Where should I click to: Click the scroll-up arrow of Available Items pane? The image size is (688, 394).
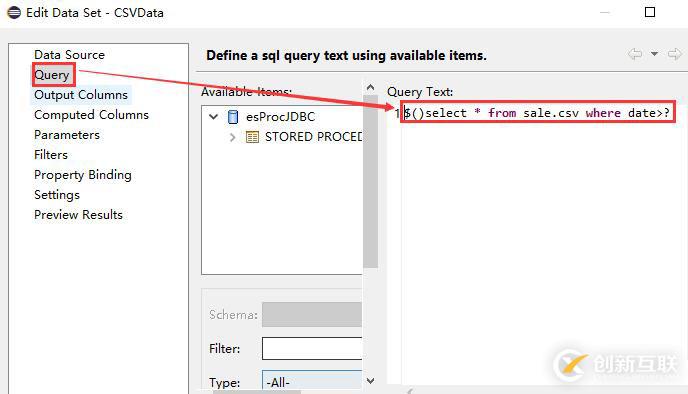point(370,87)
